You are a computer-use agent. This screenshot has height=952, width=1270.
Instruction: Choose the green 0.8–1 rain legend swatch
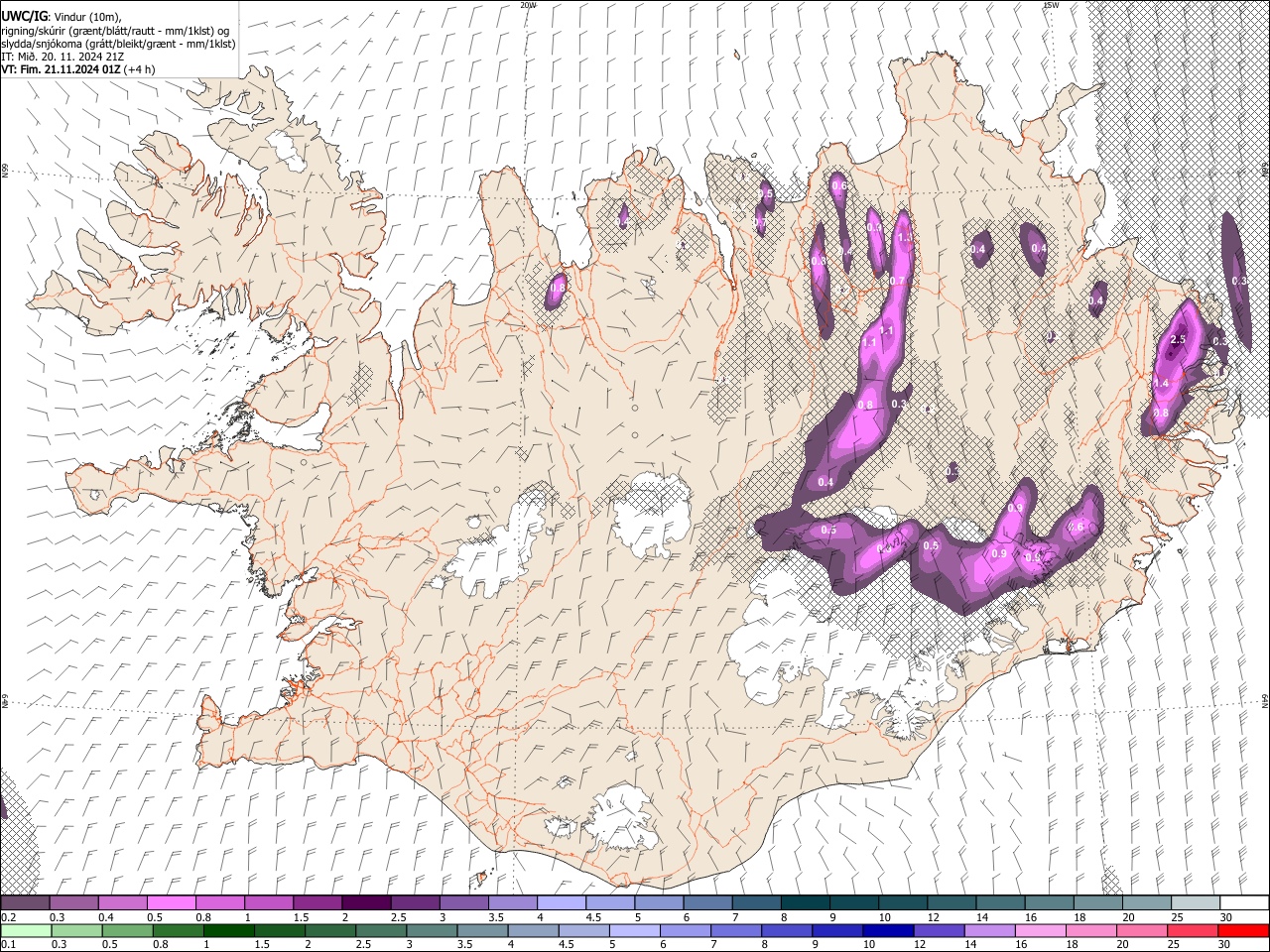[178, 930]
